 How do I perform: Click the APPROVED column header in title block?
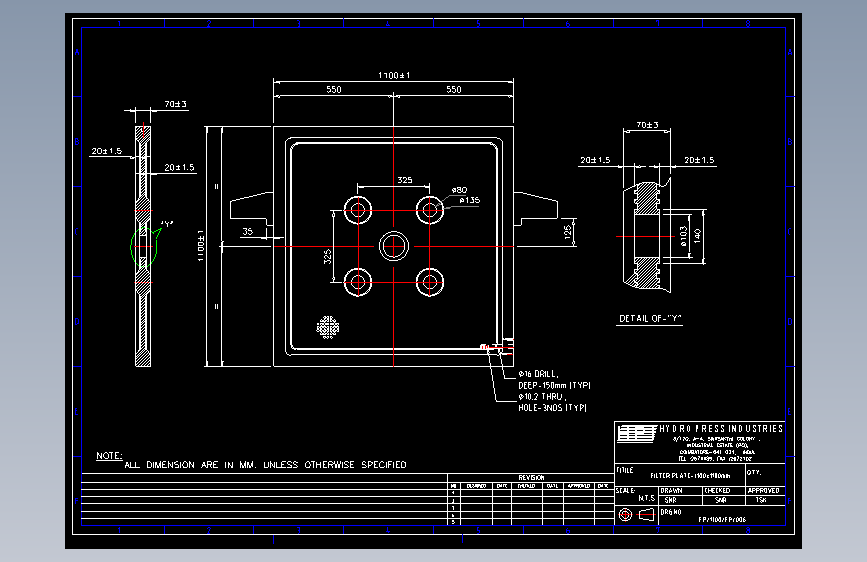tap(764, 491)
